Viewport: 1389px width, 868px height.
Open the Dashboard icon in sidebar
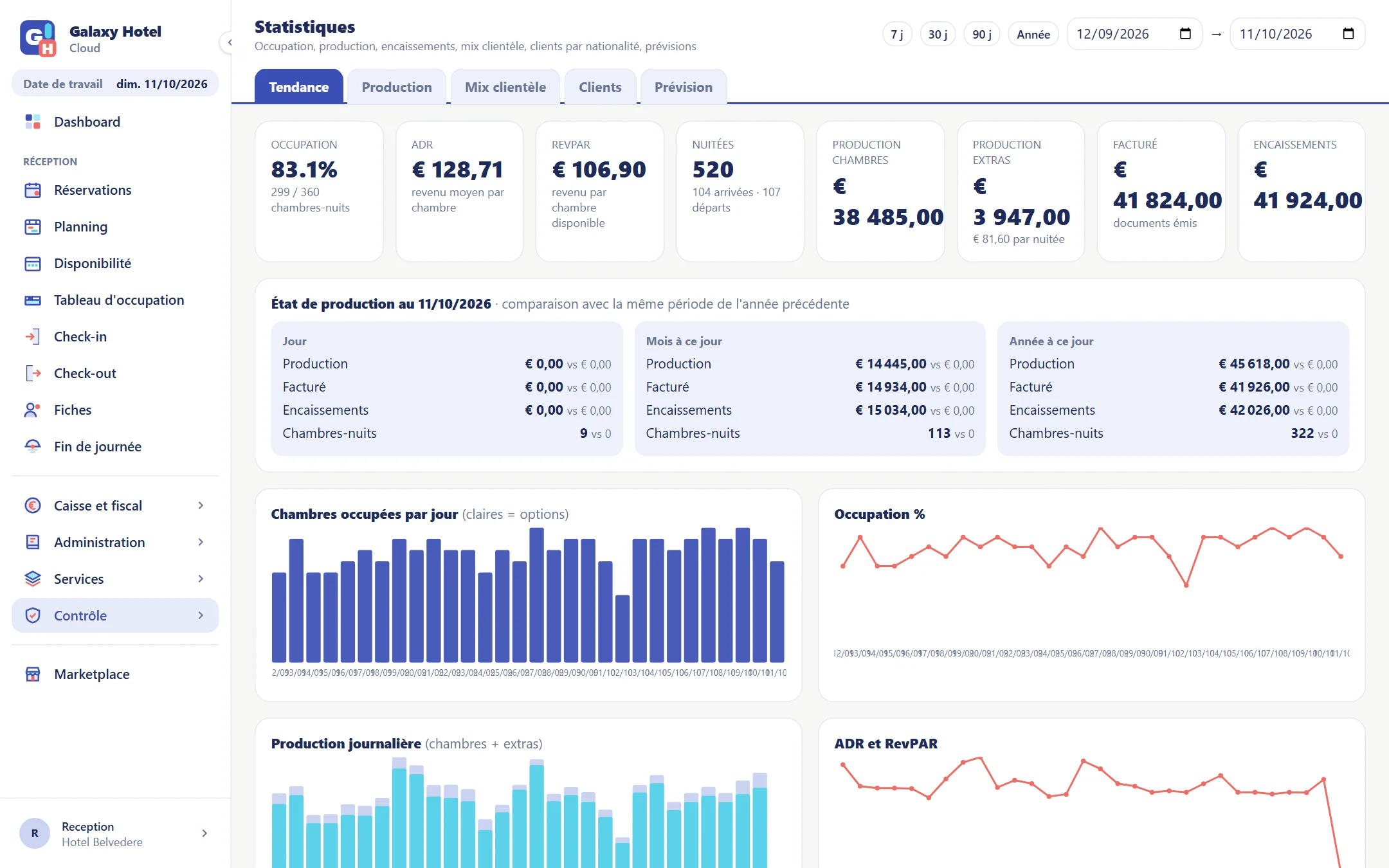pos(33,122)
